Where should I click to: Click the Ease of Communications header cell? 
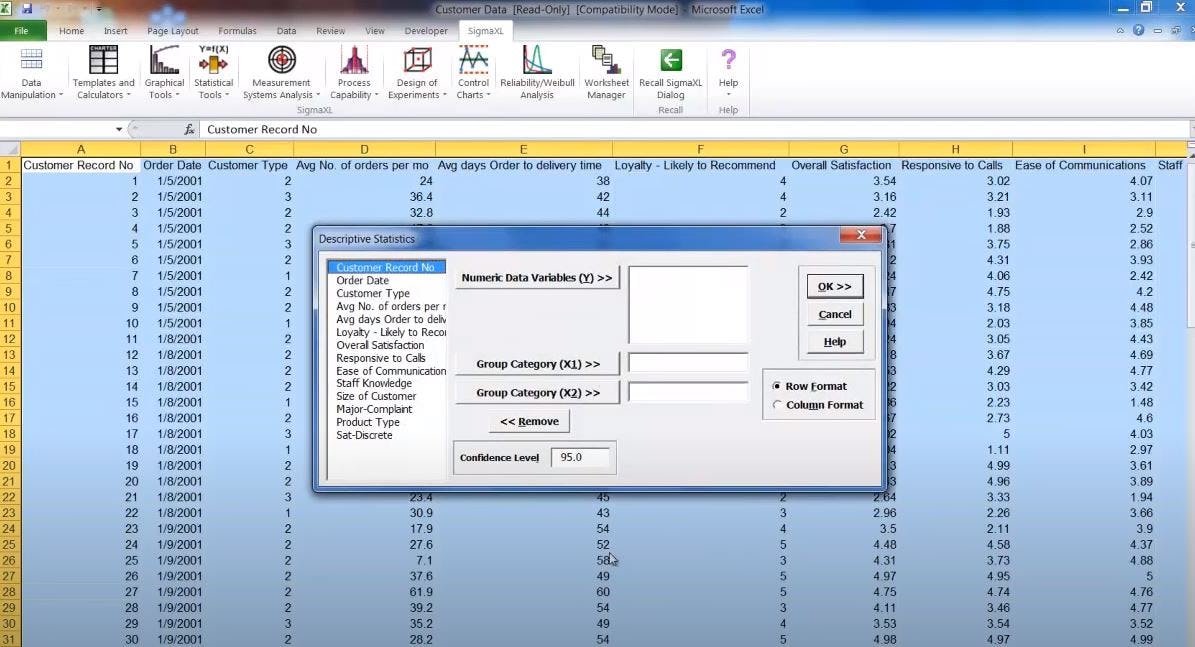[x=1084, y=165]
